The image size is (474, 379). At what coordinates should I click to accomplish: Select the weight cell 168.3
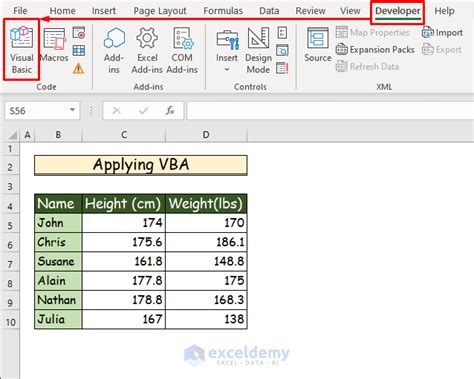tap(206, 300)
